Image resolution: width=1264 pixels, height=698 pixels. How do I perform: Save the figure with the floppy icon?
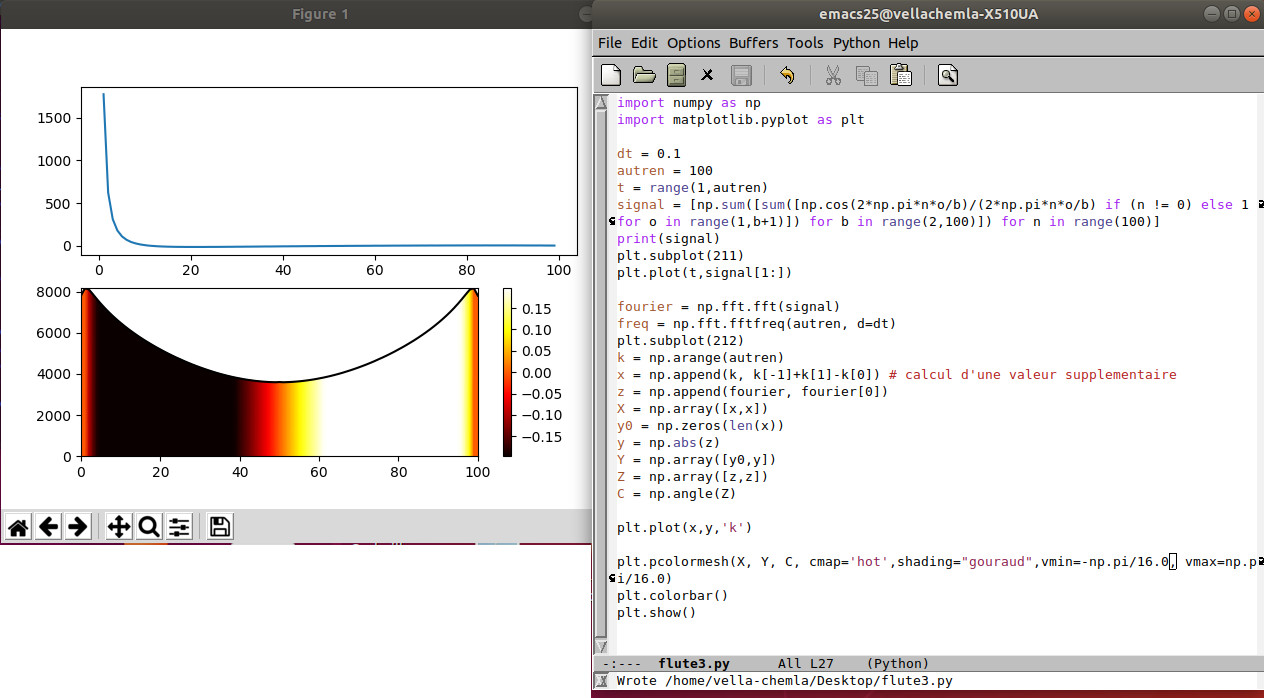click(x=220, y=527)
